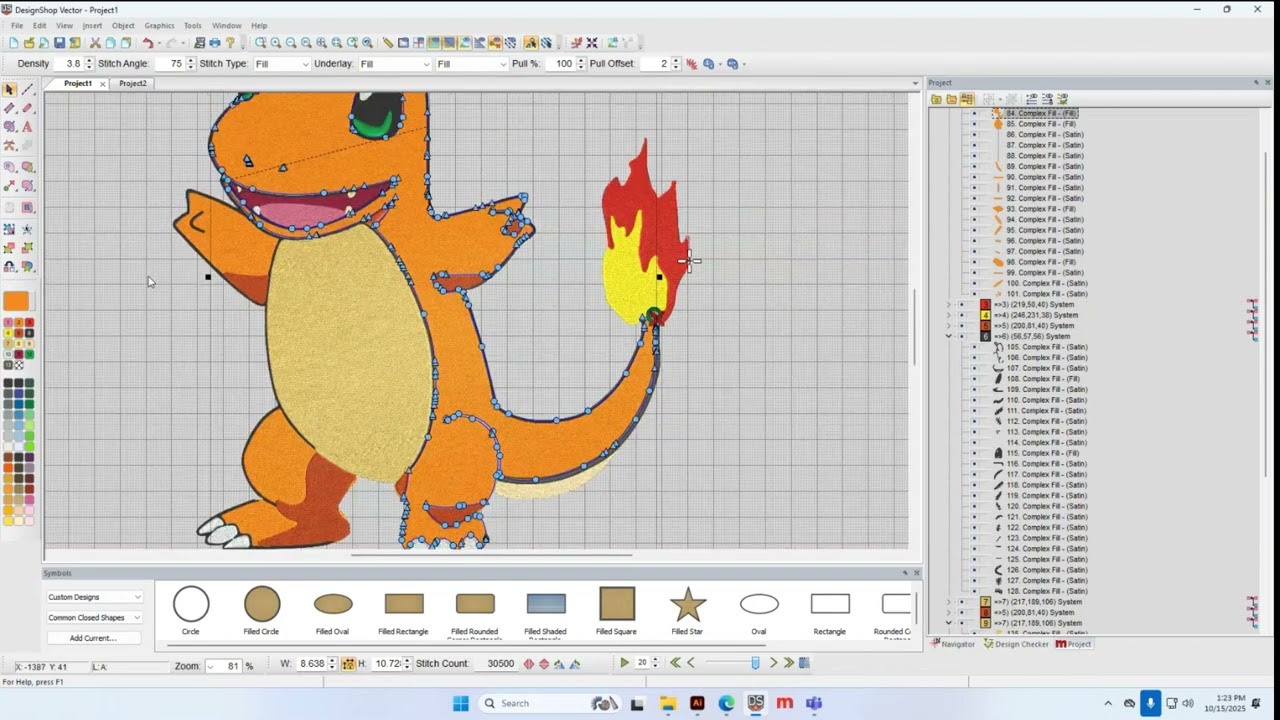Switch to the Project2 tab
The height and width of the screenshot is (720, 1280).
coord(132,84)
